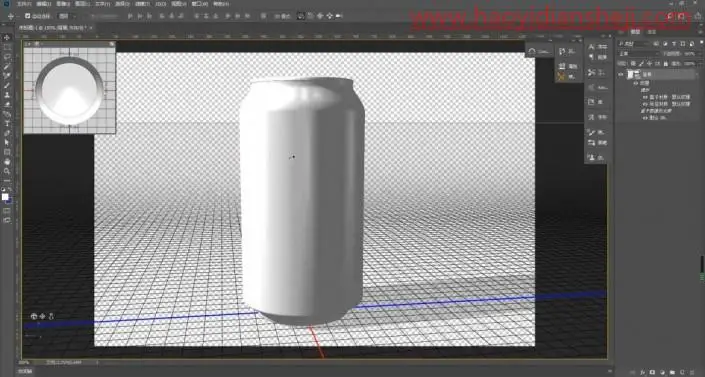This screenshot has width=705, height=377.
Task: Select the roll 3D object mode in the options bar
Action: (310, 16)
